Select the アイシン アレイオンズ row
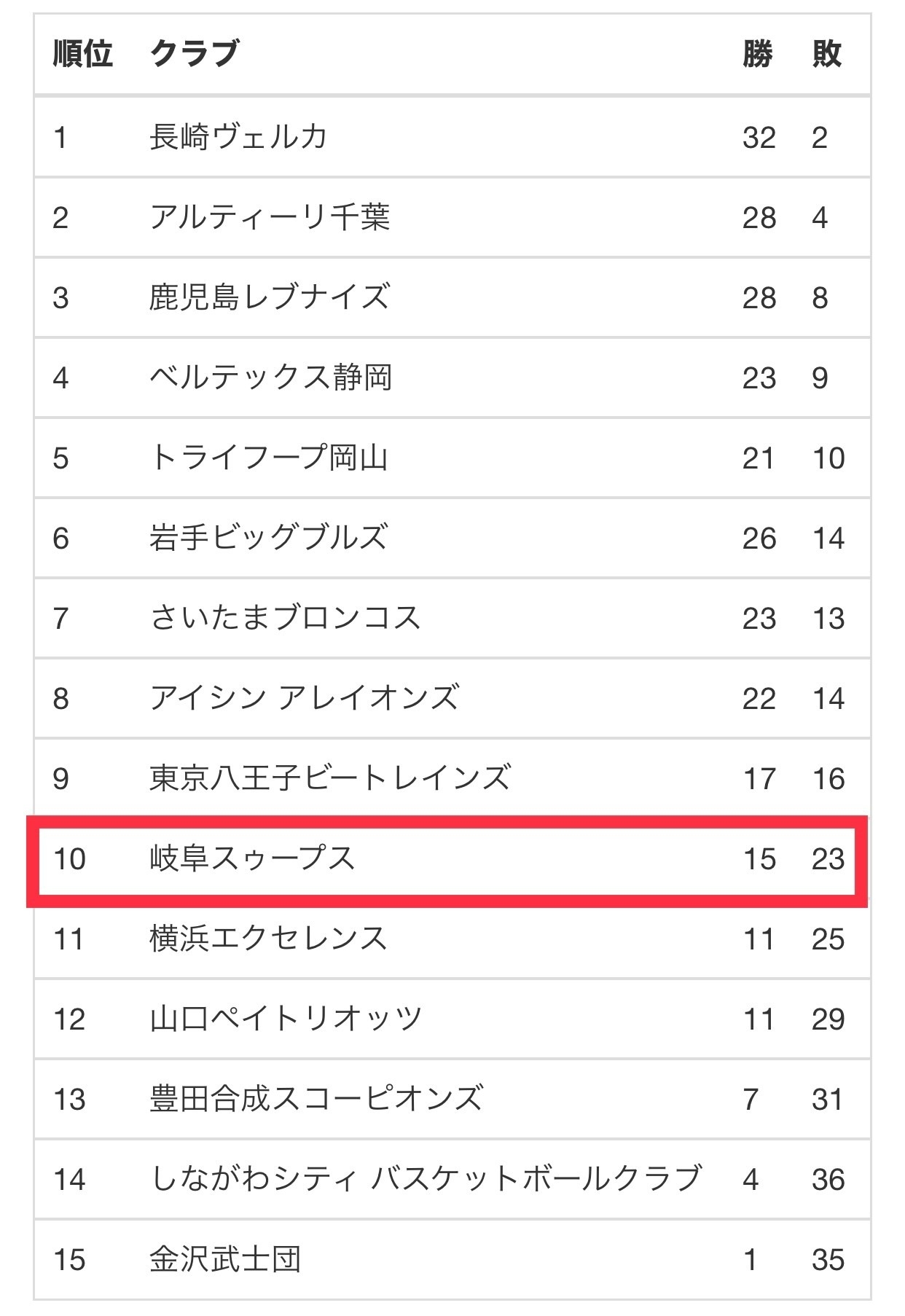This screenshot has width=905, height=1316. pos(452,698)
